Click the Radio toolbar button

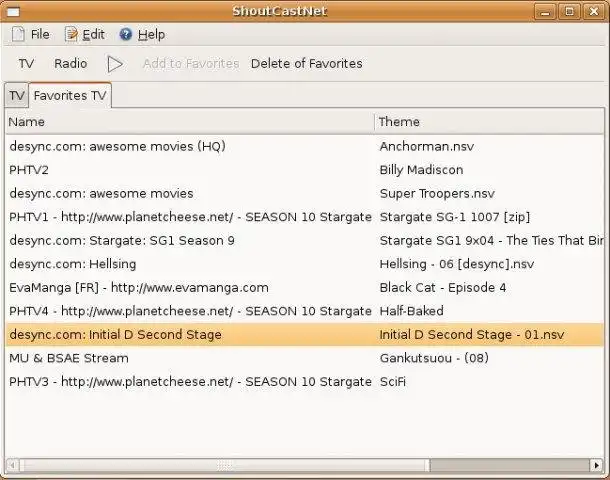(x=70, y=63)
